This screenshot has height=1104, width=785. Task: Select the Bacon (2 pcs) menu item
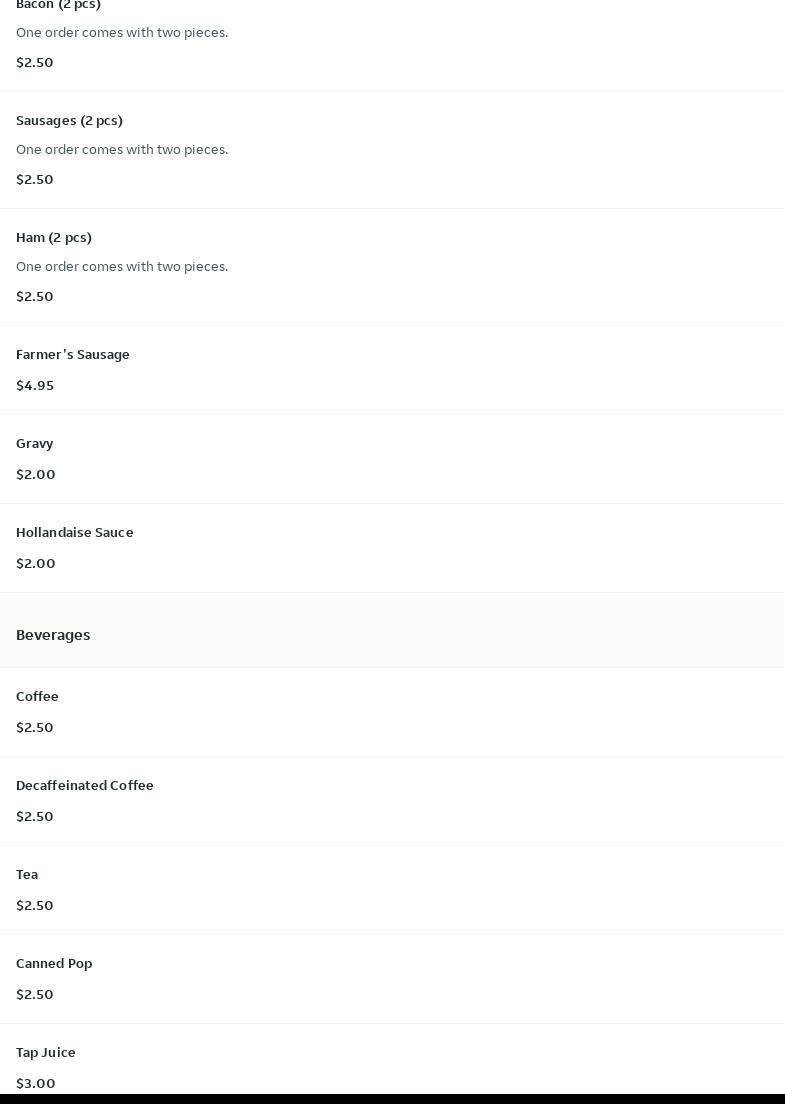58,6
